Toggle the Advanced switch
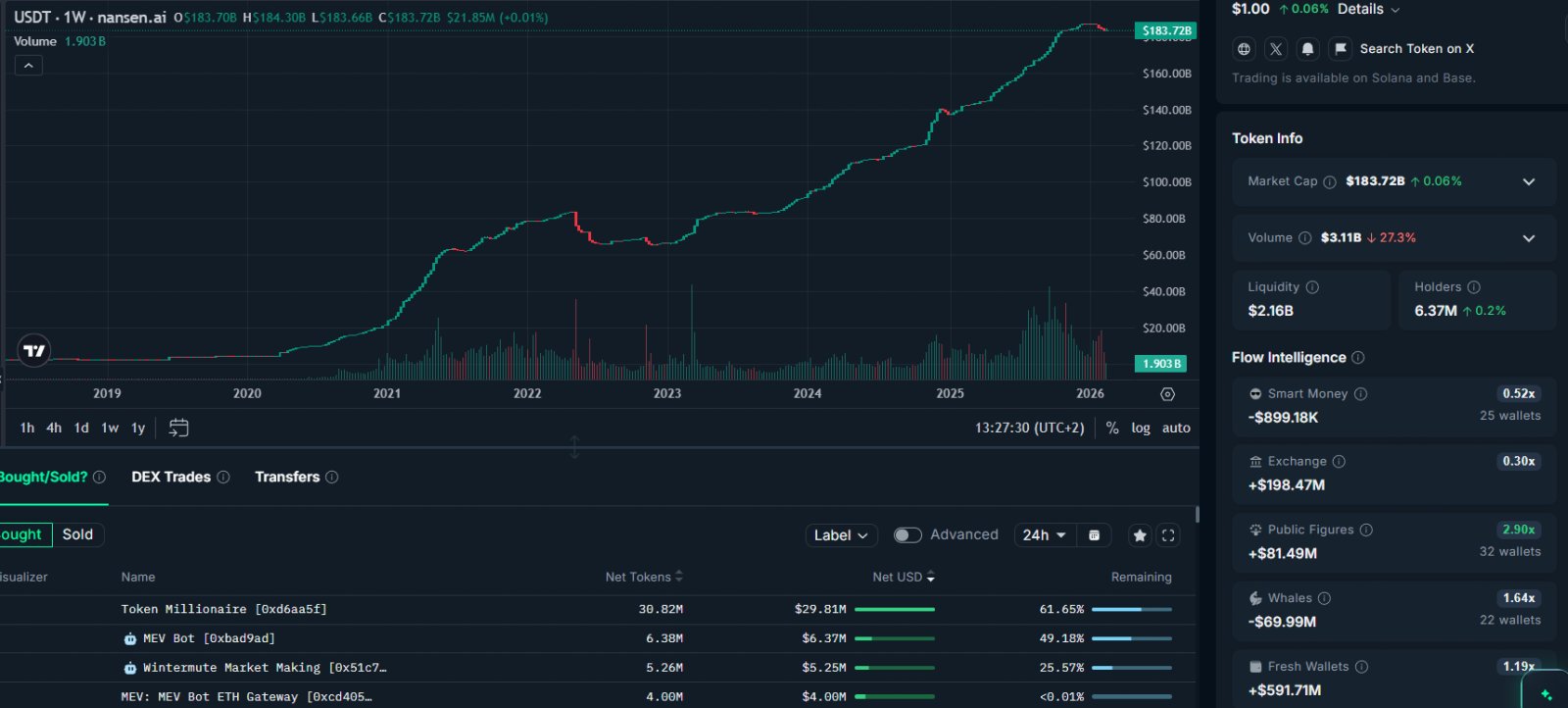The width and height of the screenshot is (1568, 708). coord(907,535)
